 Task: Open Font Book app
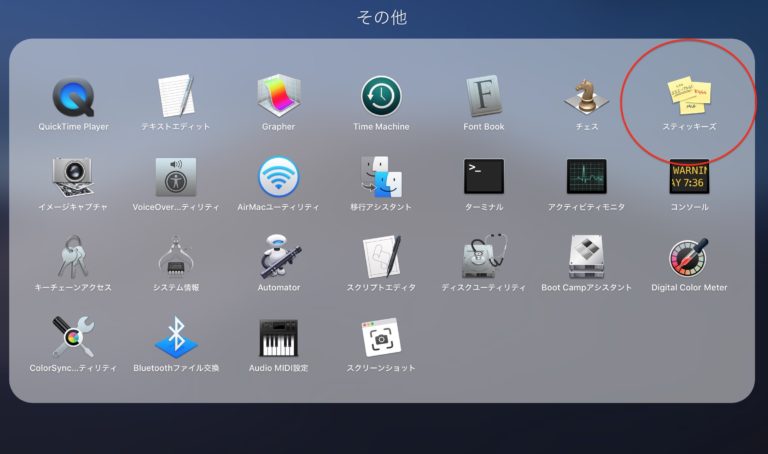click(x=483, y=96)
